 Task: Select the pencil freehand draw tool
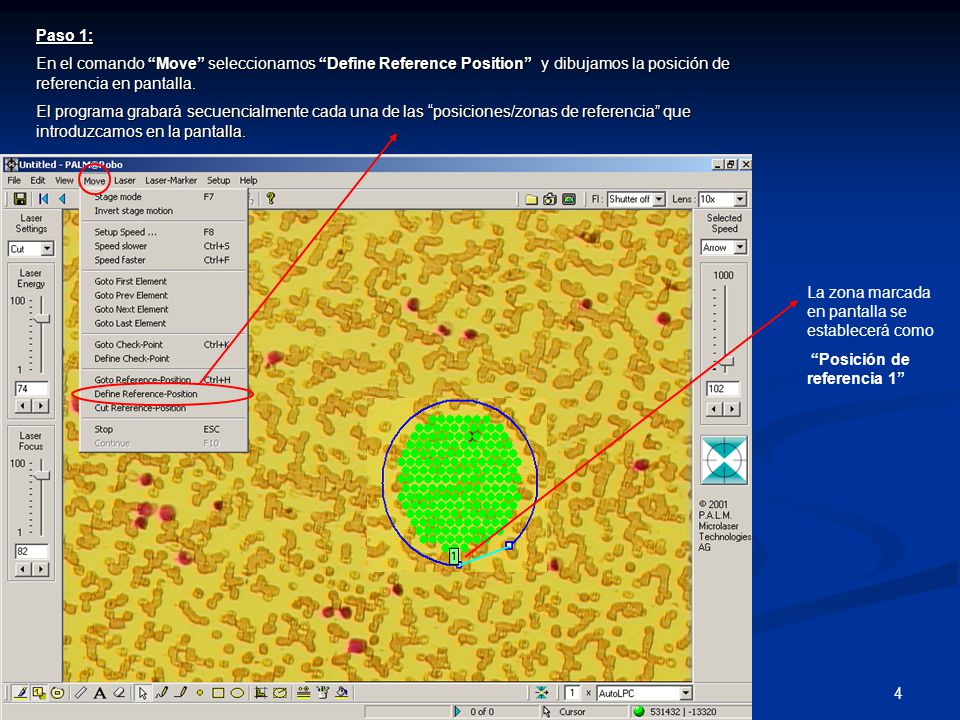click(x=20, y=692)
